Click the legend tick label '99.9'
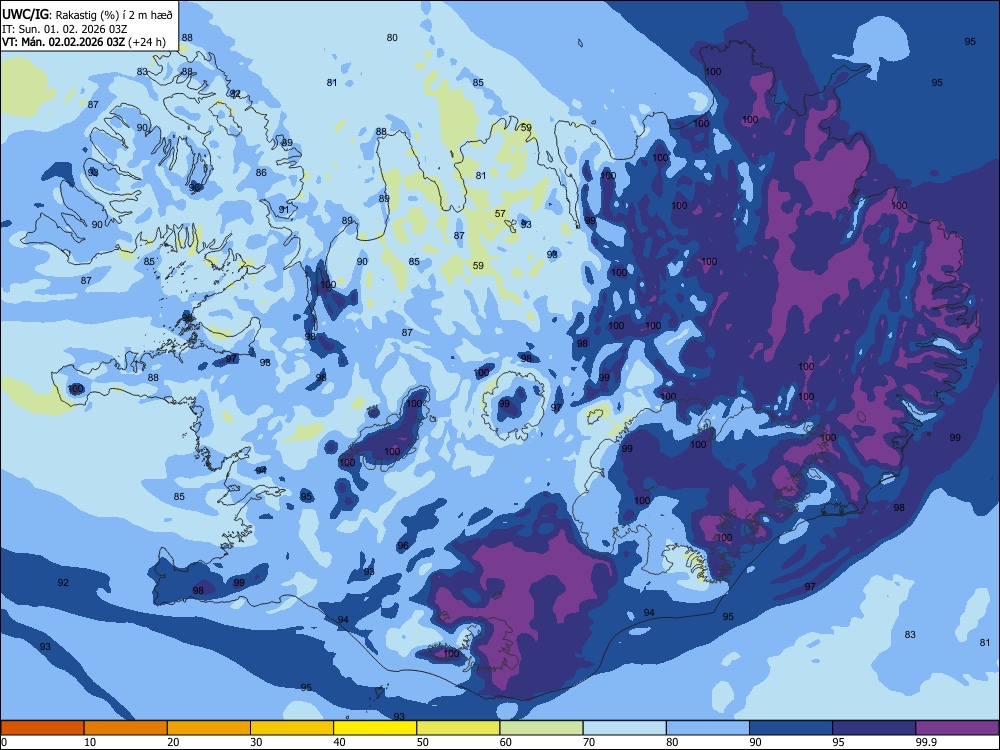Viewport: 1000px width, 750px height. [925, 742]
